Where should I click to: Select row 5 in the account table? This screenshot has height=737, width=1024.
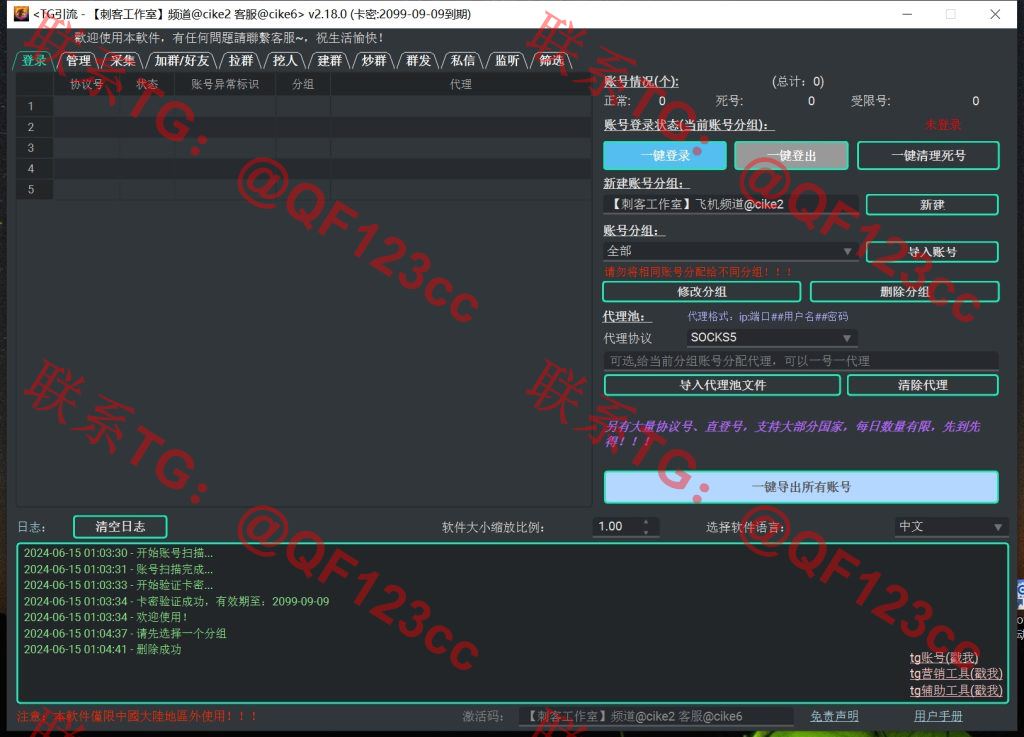click(304, 189)
